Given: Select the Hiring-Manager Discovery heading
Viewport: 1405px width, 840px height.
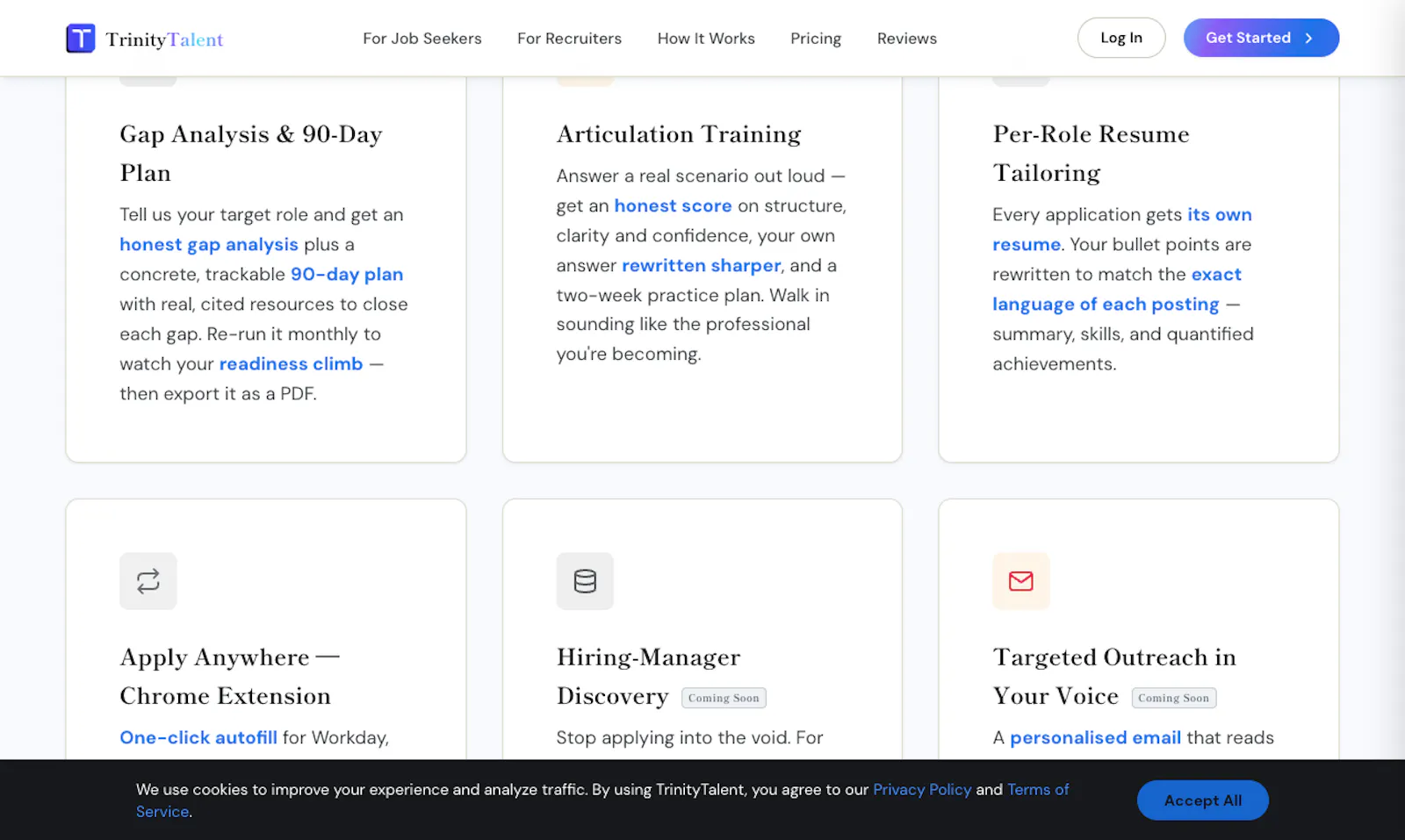Looking at the screenshot, I should pos(649,677).
